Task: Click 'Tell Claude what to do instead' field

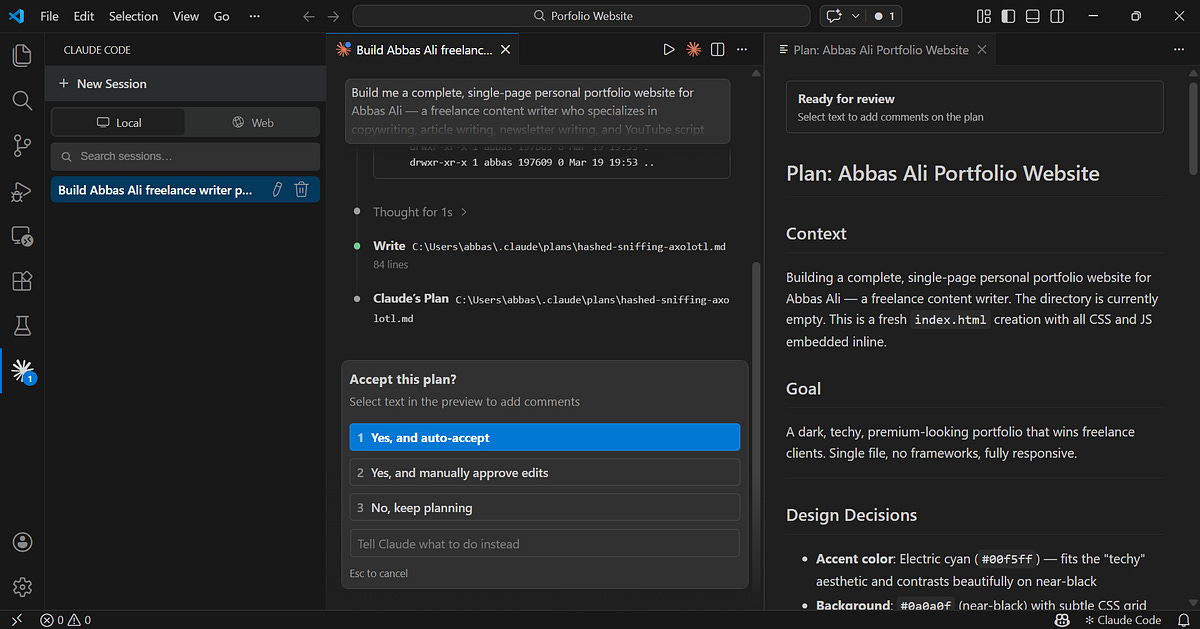Action: pos(545,543)
